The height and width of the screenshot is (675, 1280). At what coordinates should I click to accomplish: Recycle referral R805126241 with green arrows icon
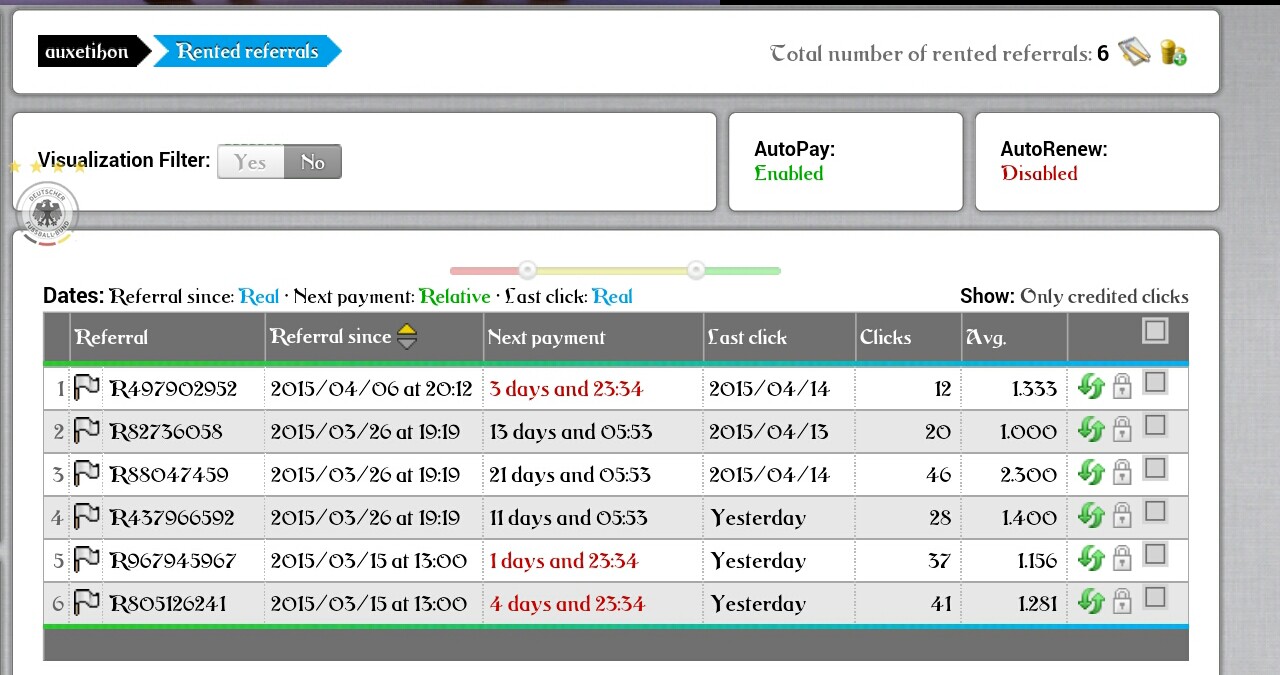pyautogui.click(x=1092, y=602)
